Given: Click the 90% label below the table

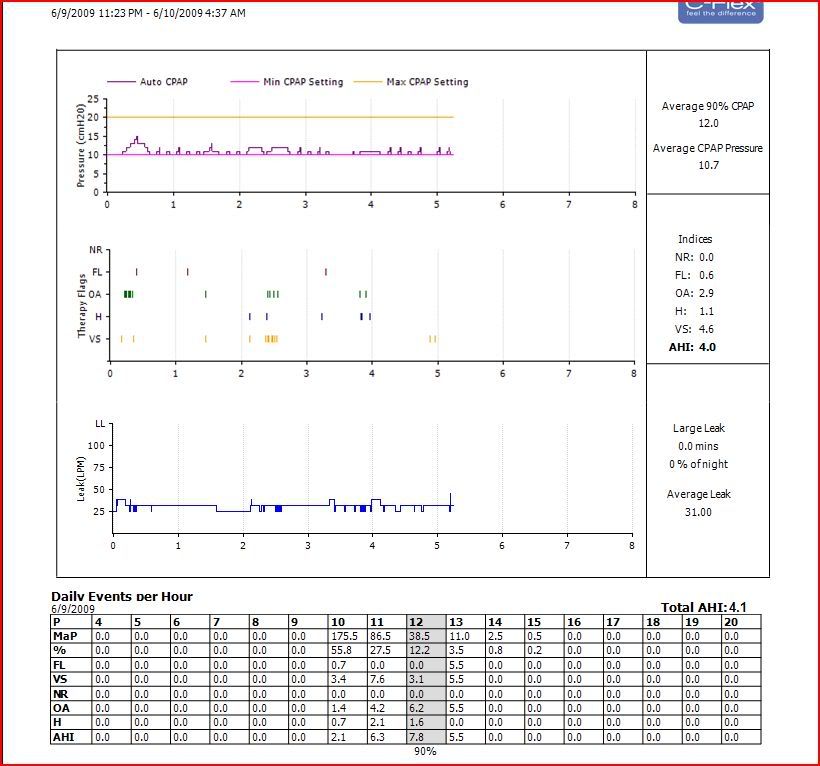Looking at the screenshot, I should tap(425, 751).
